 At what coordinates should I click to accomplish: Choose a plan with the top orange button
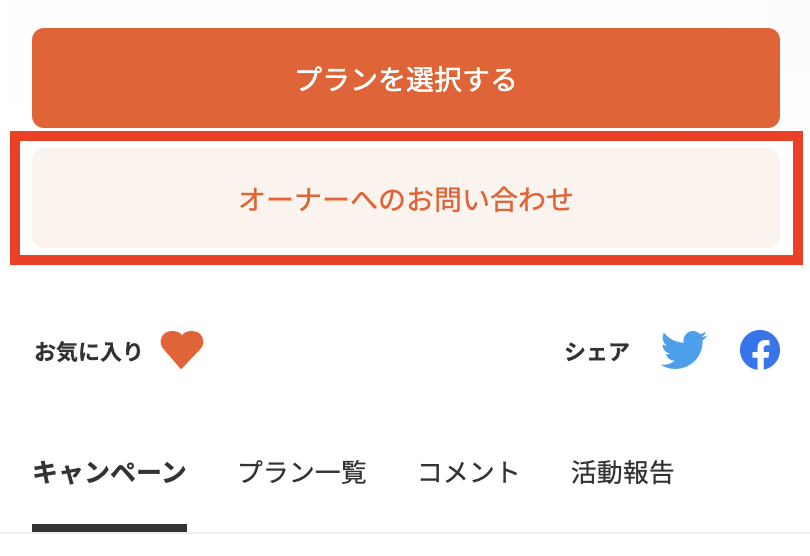point(405,78)
